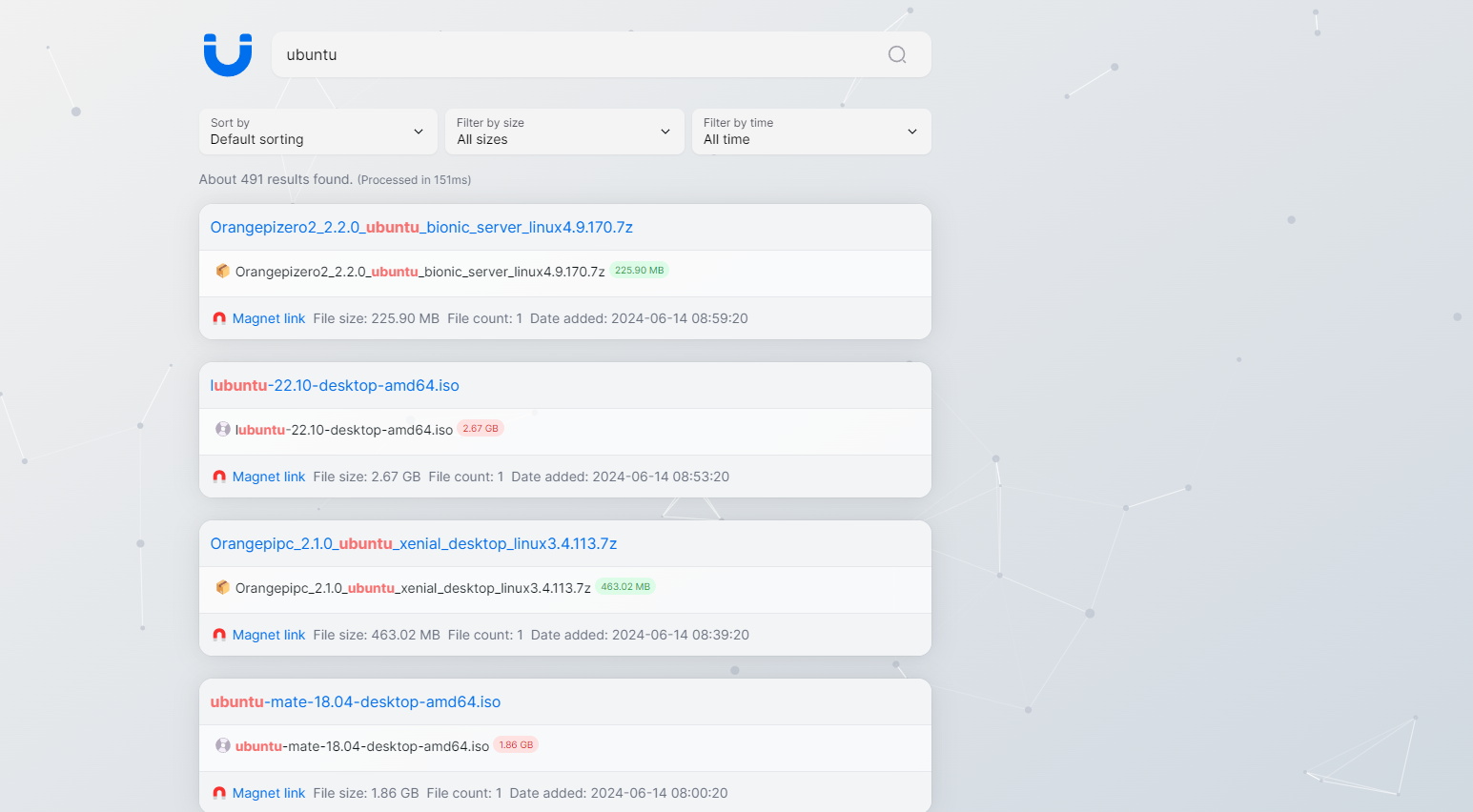
Task: Click magnet icon in Orangepizero2 result
Action: coord(219,318)
